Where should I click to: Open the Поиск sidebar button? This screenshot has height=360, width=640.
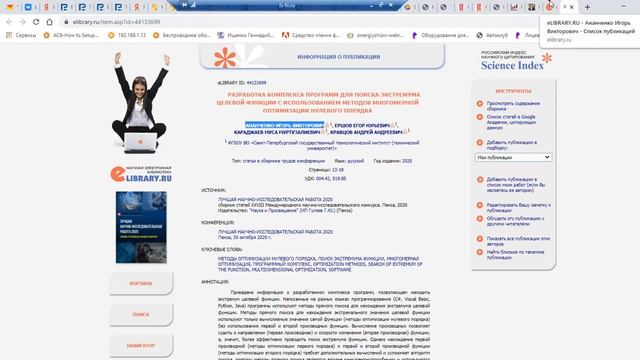[141, 315]
